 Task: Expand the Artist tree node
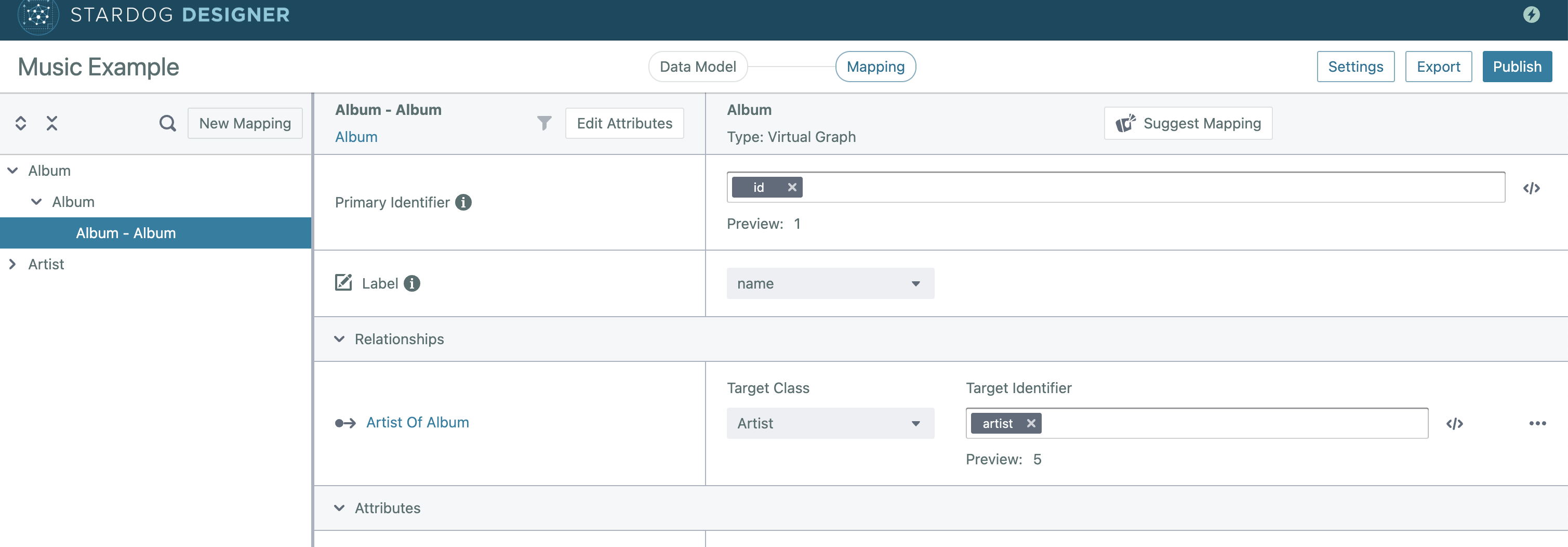point(12,264)
